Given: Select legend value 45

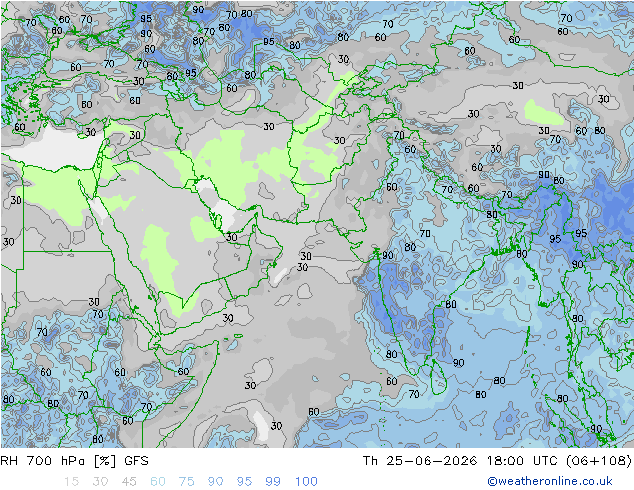Looking at the screenshot, I should pyautogui.click(x=129, y=482).
